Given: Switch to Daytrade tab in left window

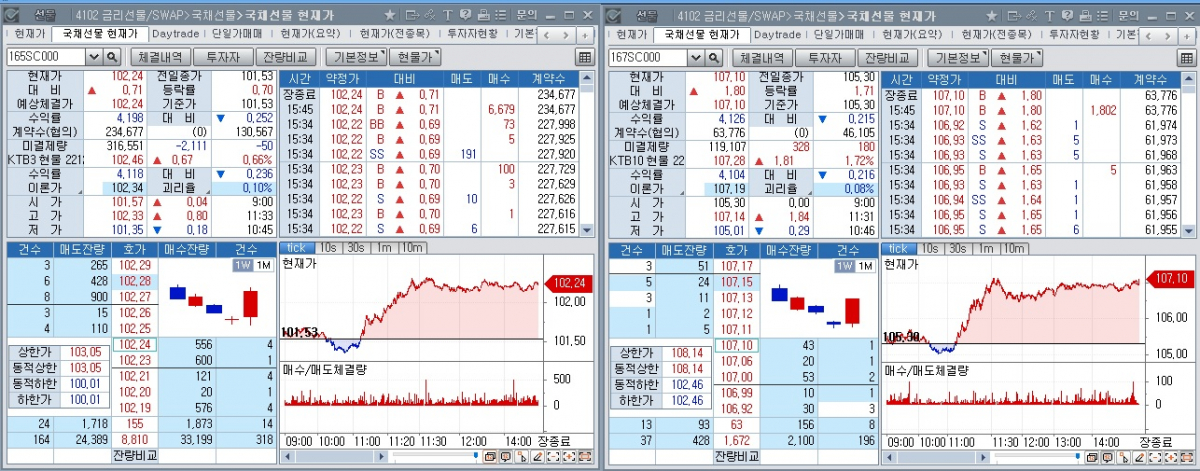Looking at the screenshot, I should pos(175,33).
